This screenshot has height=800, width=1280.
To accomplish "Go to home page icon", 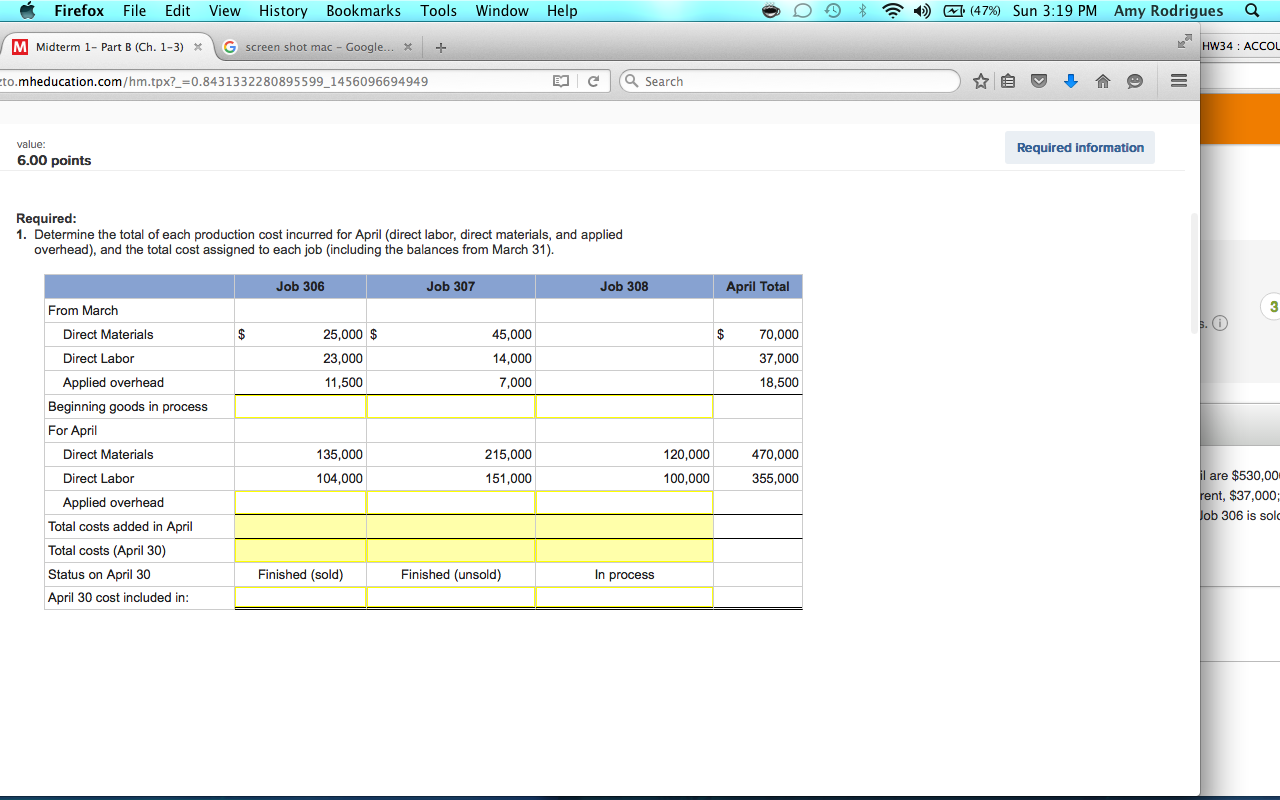I will [1104, 81].
